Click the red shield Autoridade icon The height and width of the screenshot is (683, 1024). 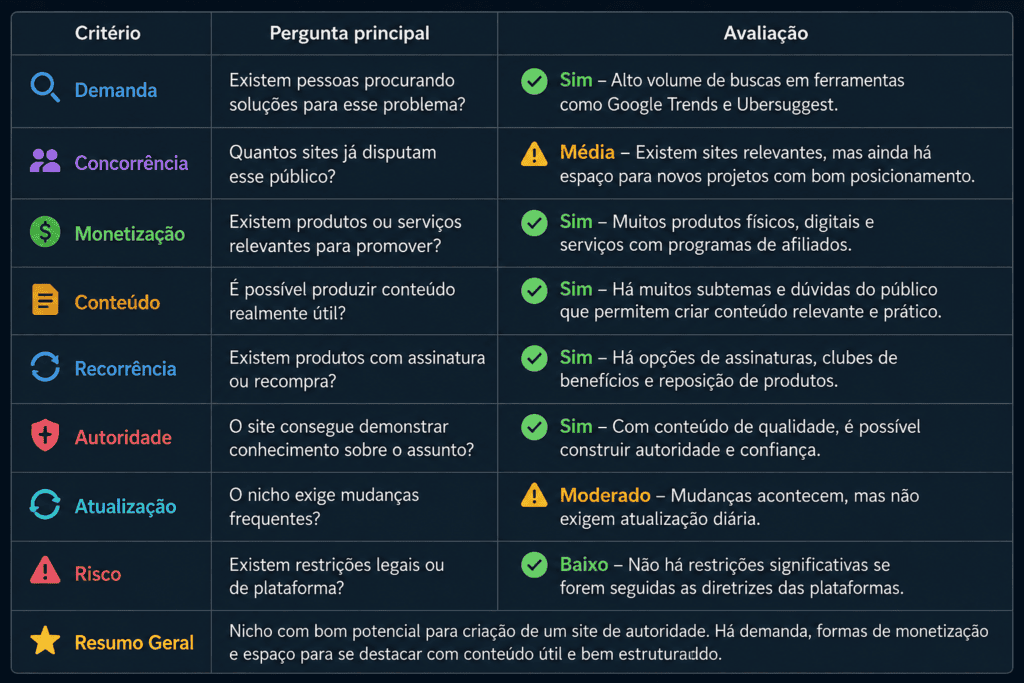point(45,435)
